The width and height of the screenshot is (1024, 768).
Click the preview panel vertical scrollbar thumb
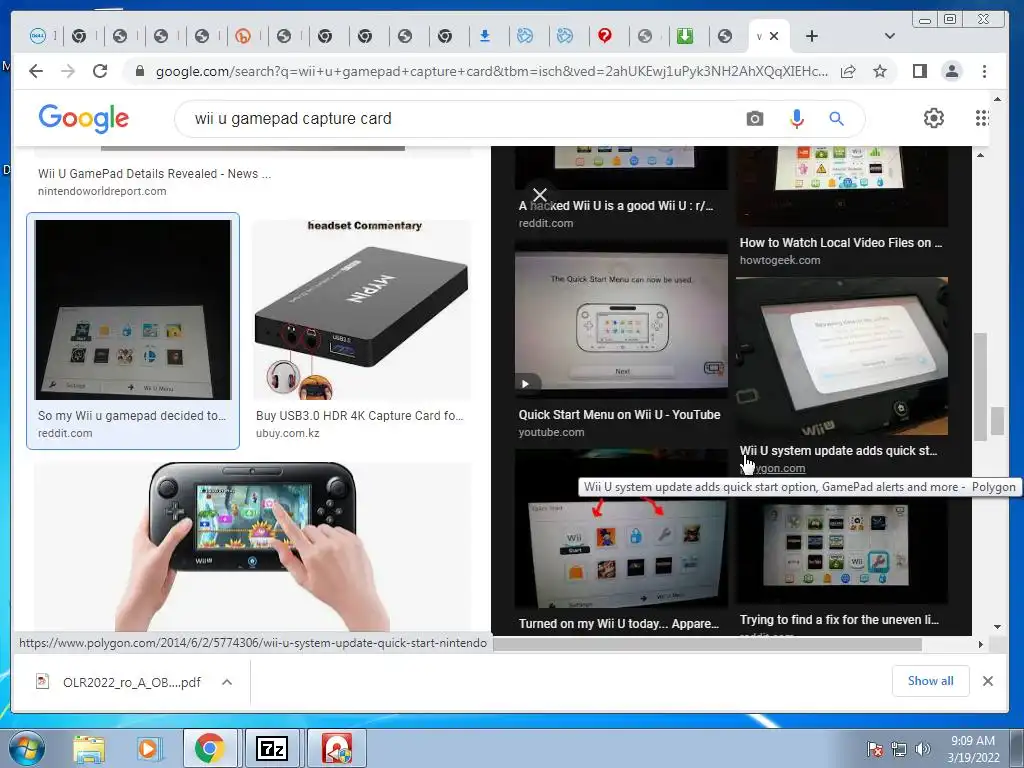(980, 387)
